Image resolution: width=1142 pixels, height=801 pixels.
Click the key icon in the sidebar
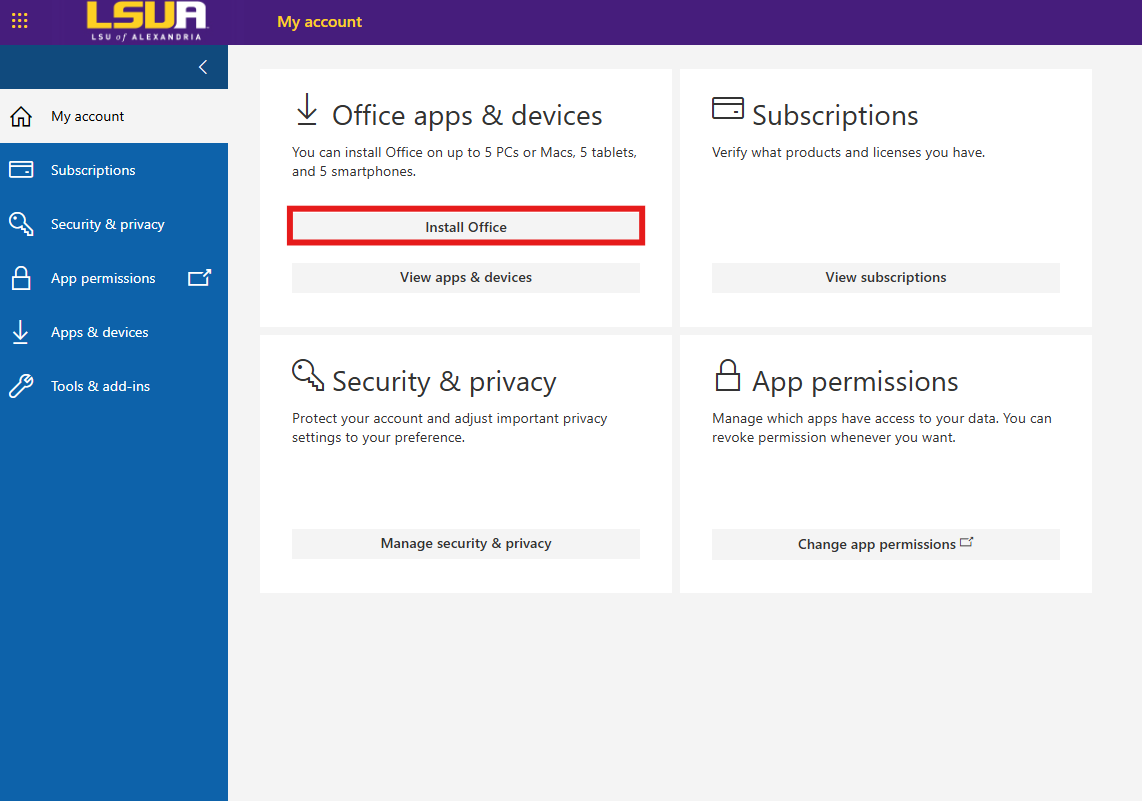click(x=21, y=224)
